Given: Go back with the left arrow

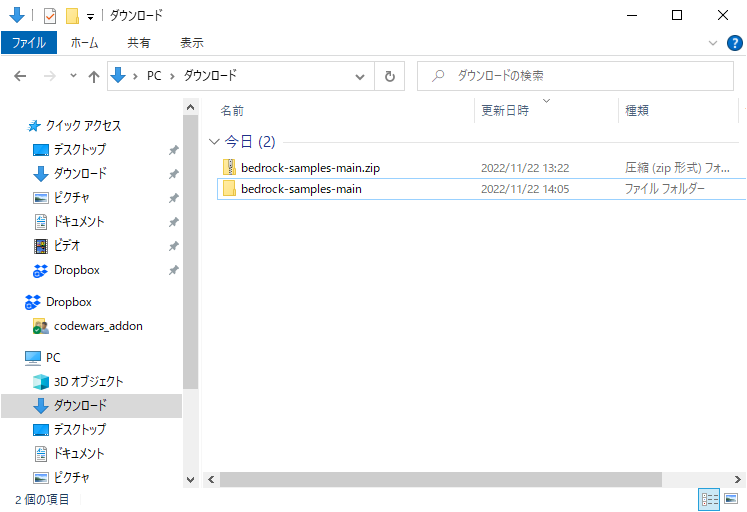Looking at the screenshot, I should pos(20,76).
